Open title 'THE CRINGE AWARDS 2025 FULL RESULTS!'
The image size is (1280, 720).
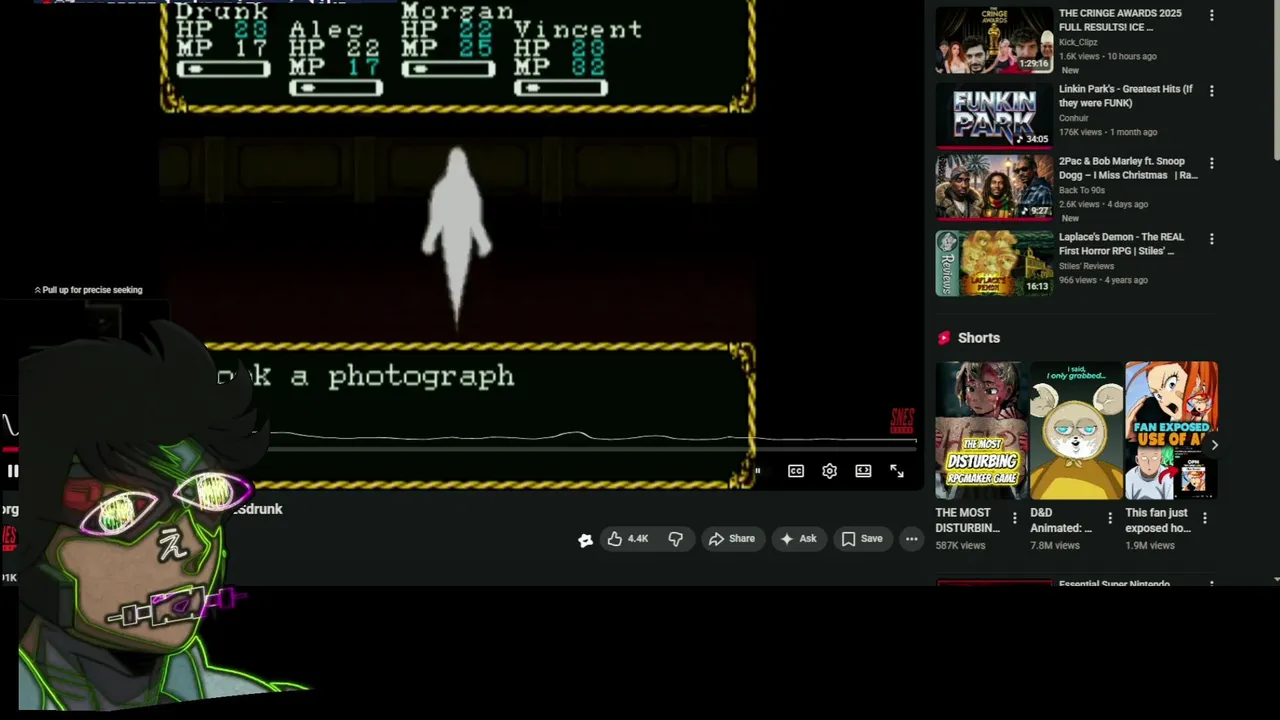1120,20
